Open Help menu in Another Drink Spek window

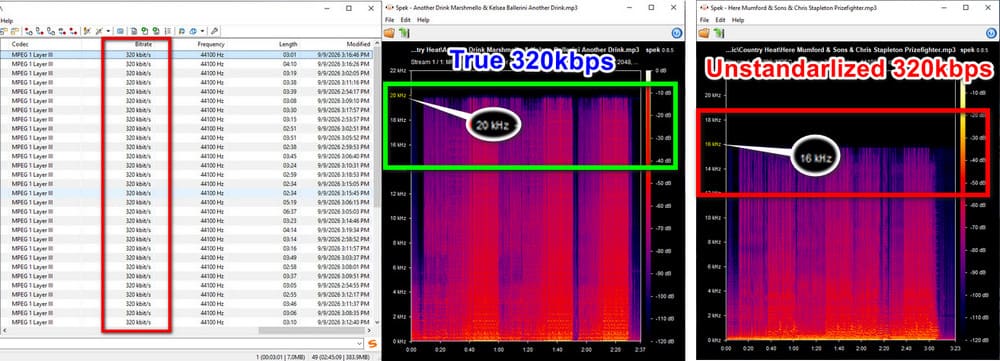click(x=423, y=20)
